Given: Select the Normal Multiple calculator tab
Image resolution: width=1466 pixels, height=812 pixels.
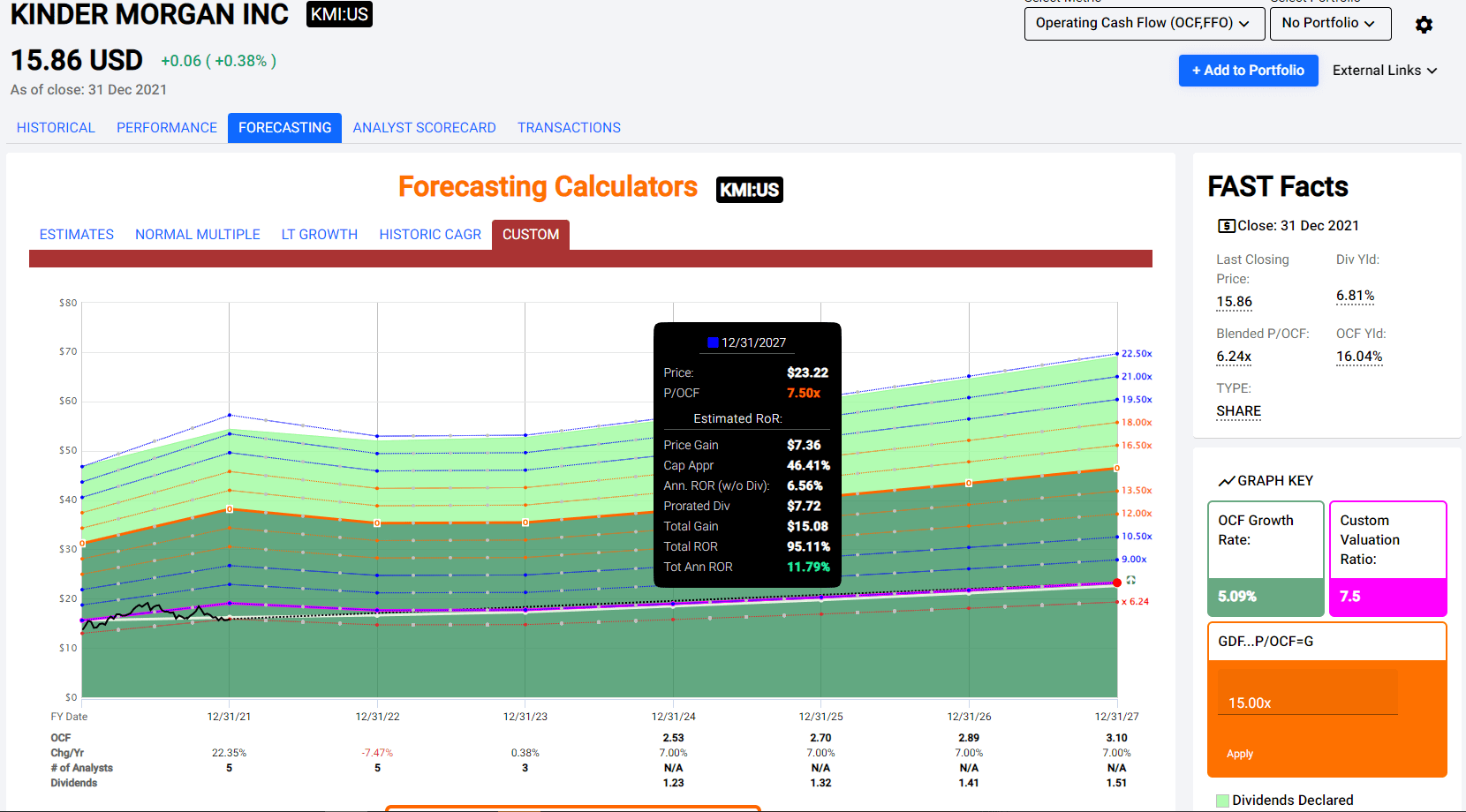Looking at the screenshot, I should click(198, 235).
